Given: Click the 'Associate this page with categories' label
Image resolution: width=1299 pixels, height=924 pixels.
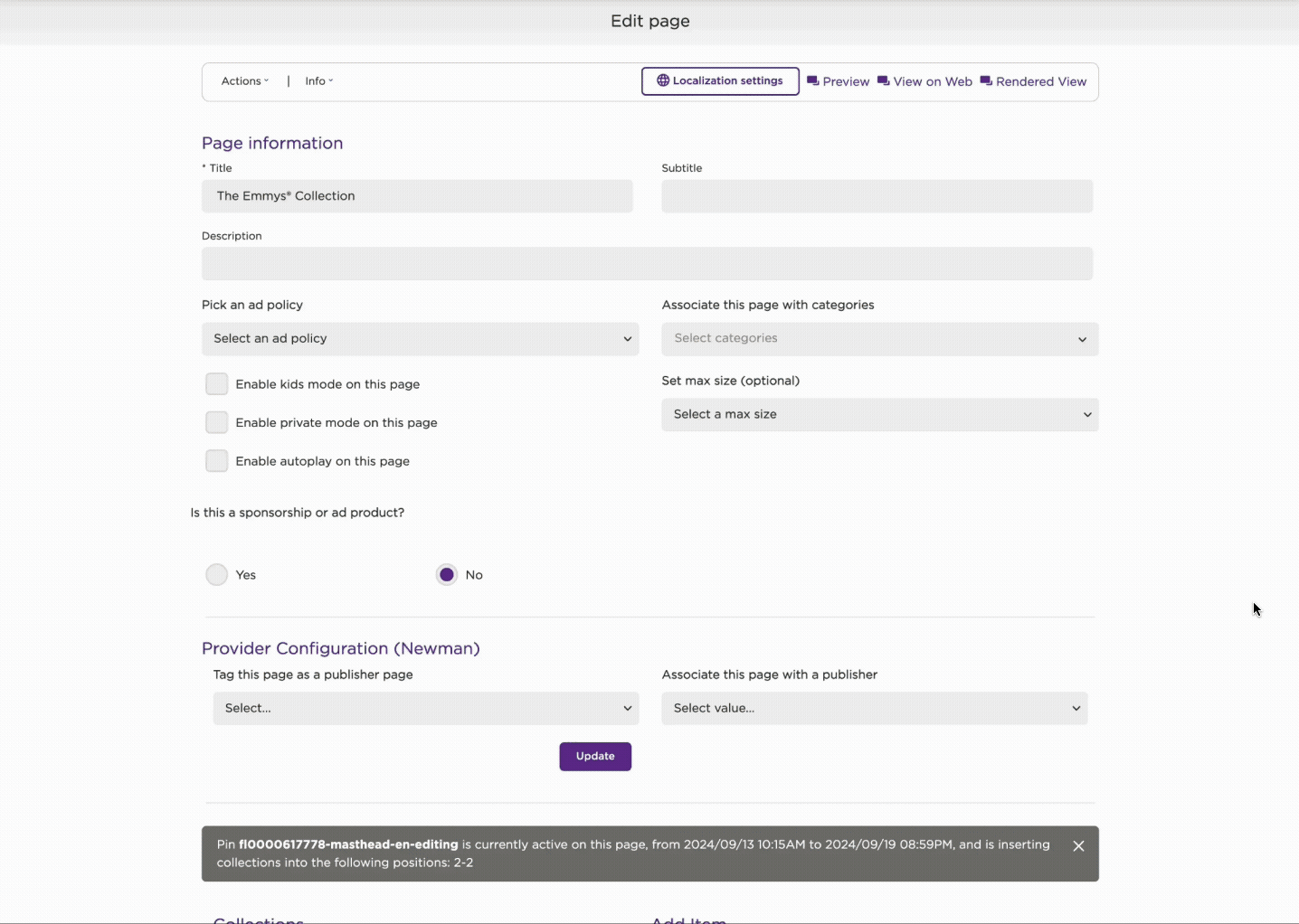Looking at the screenshot, I should click(768, 305).
